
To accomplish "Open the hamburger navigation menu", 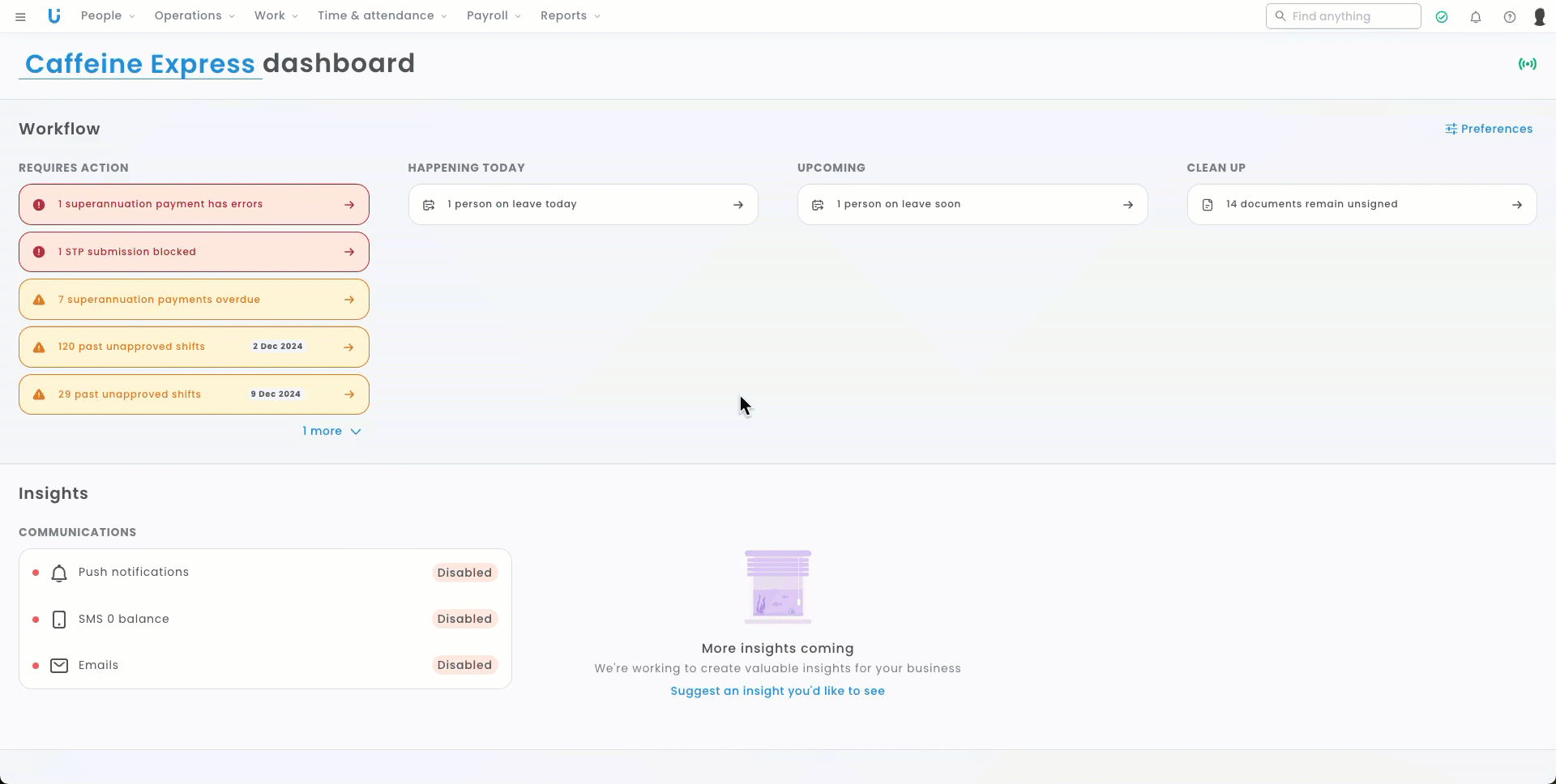I will coord(20,16).
